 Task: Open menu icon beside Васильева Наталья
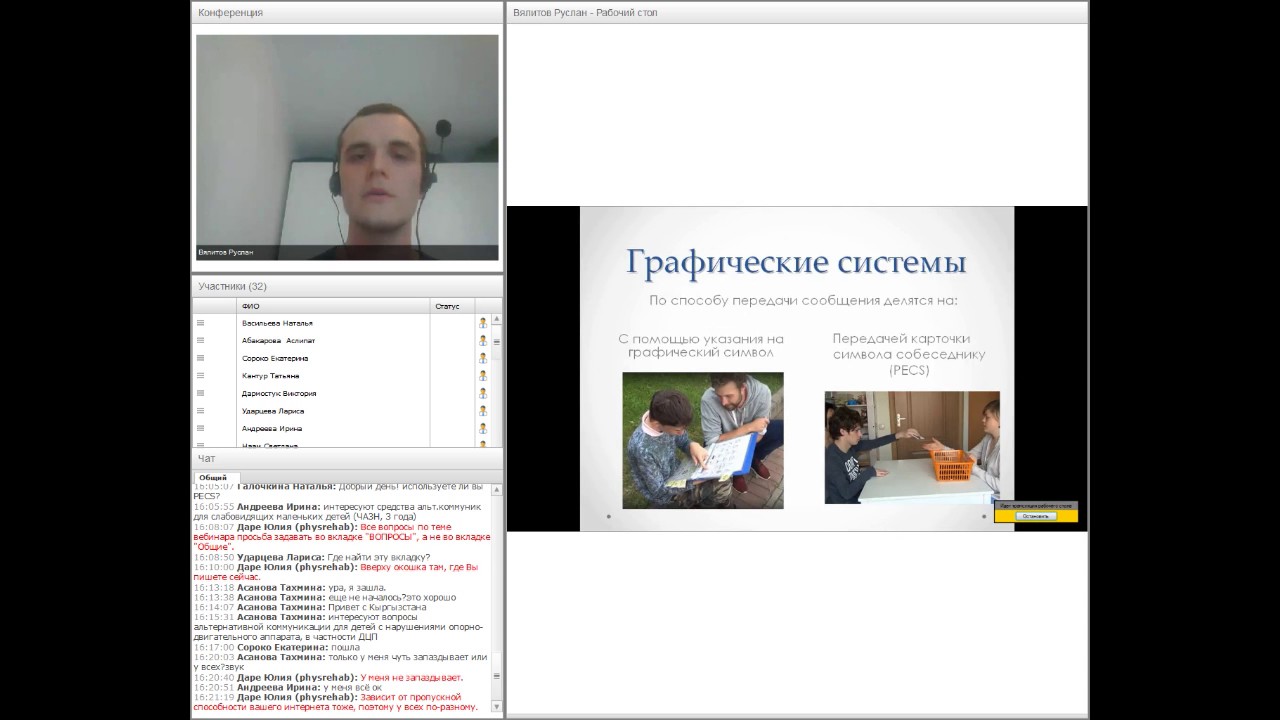(200, 323)
